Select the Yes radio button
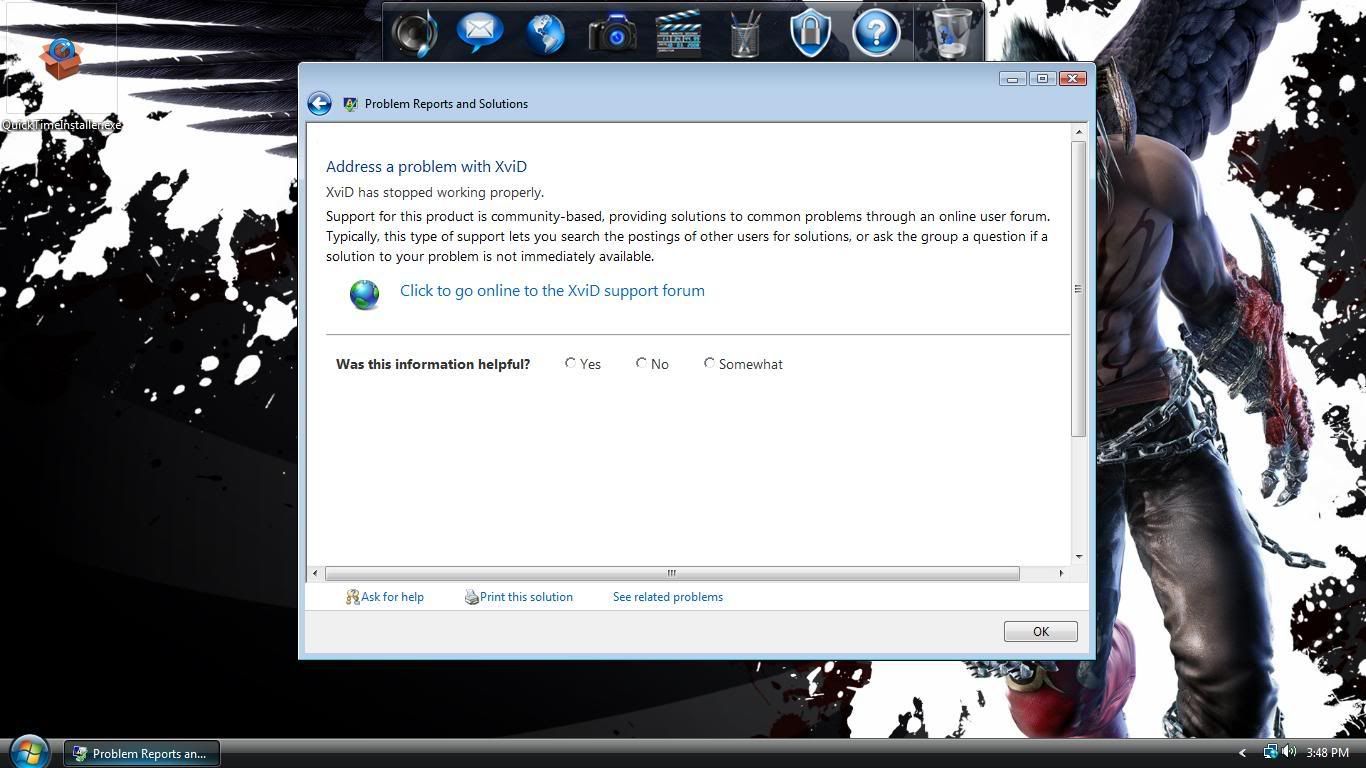This screenshot has width=1366, height=768. (570, 363)
